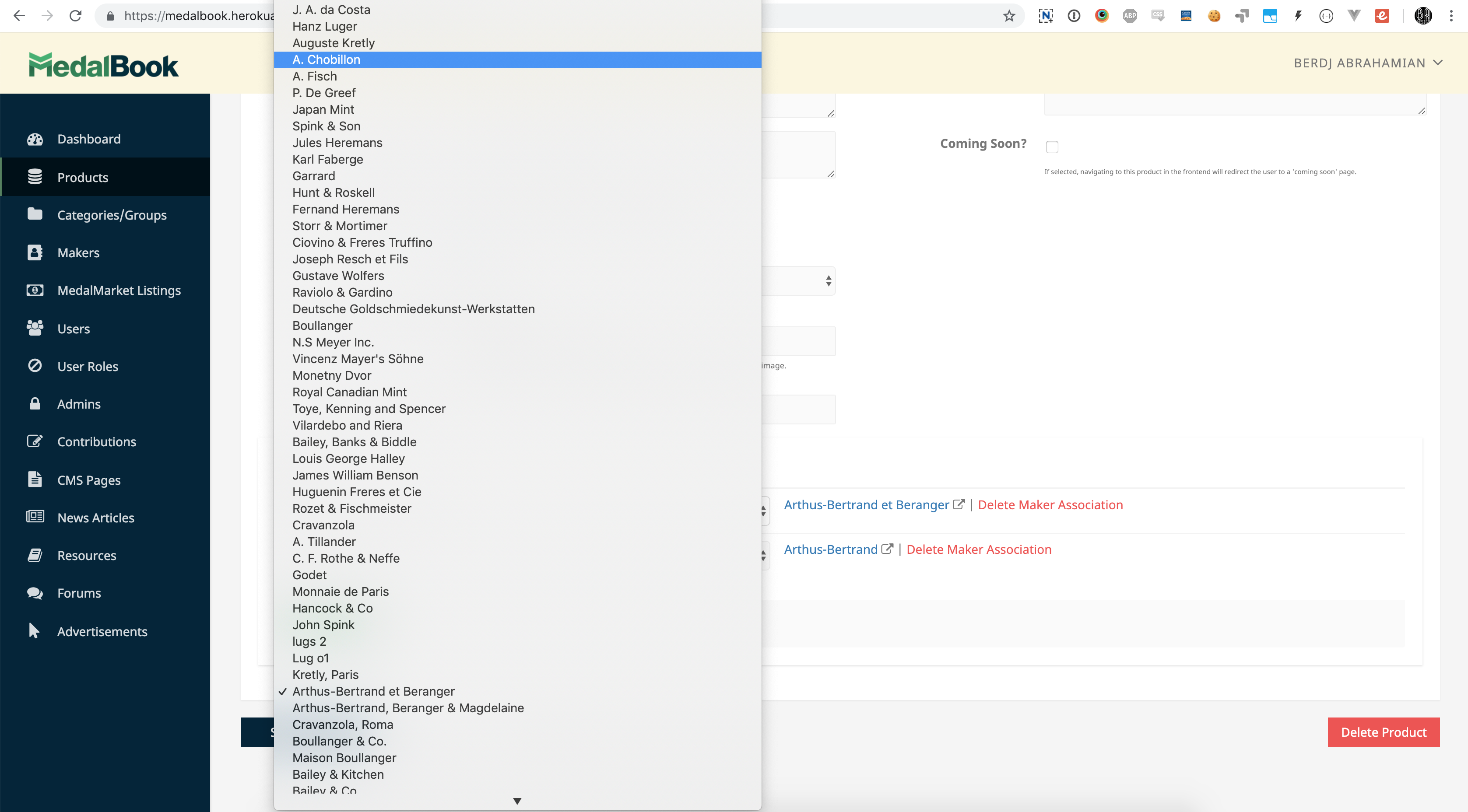The width and height of the screenshot is (1468, 812).
Task: Select Garrard option
Action: tap(517, 175)
